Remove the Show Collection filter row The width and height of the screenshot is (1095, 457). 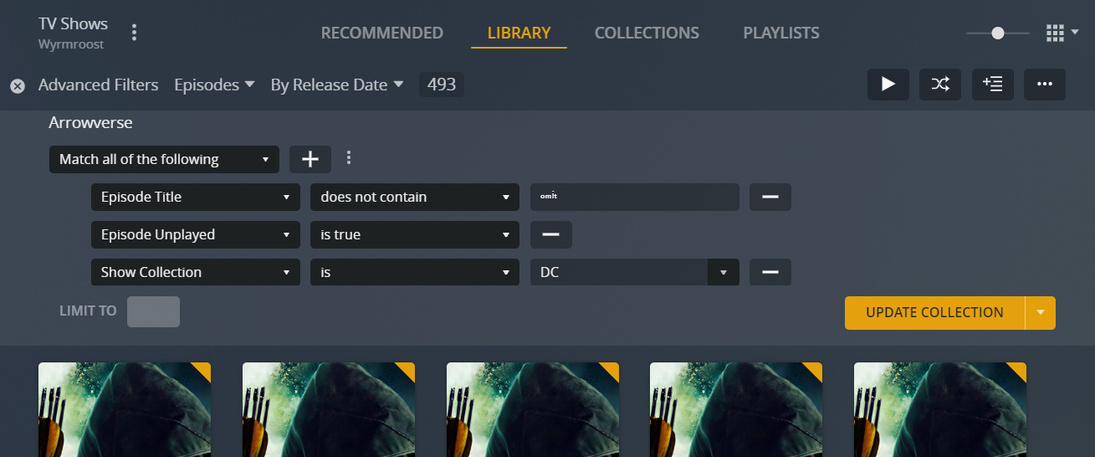770,272
